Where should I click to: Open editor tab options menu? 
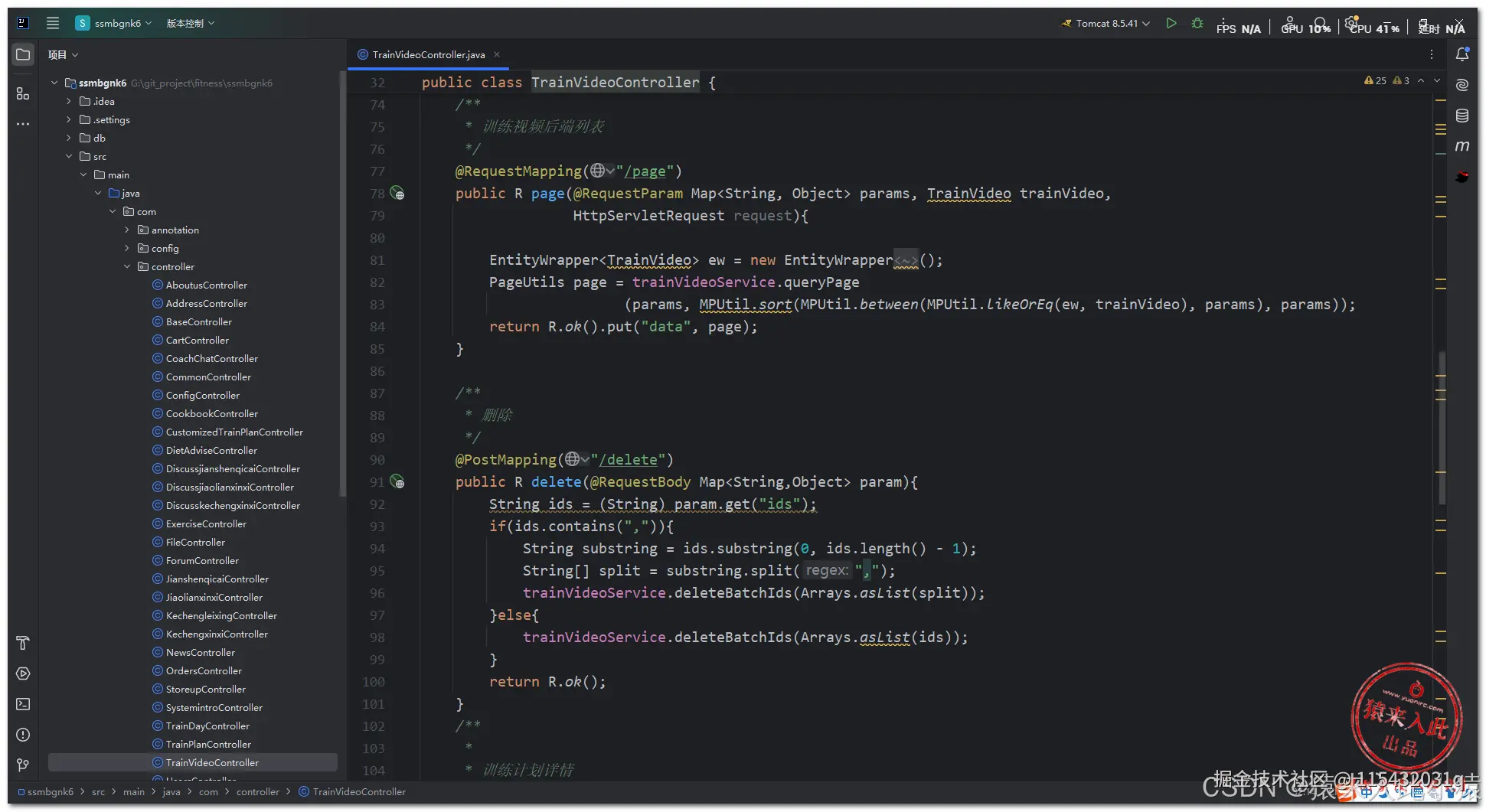click(x=1431, y=54)
